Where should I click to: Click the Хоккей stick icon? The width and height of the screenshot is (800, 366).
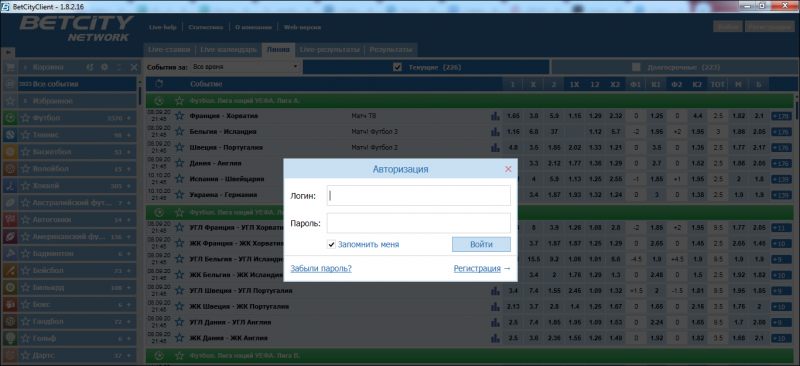click(x=9, y=186)
